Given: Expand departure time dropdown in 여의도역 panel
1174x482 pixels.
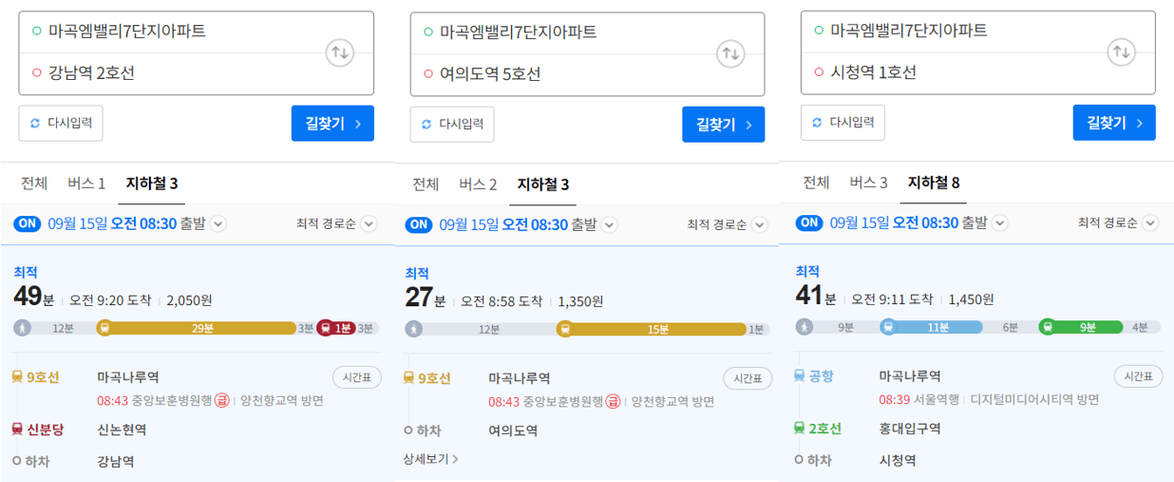Looking at the screenshot, I should [610, 225].
